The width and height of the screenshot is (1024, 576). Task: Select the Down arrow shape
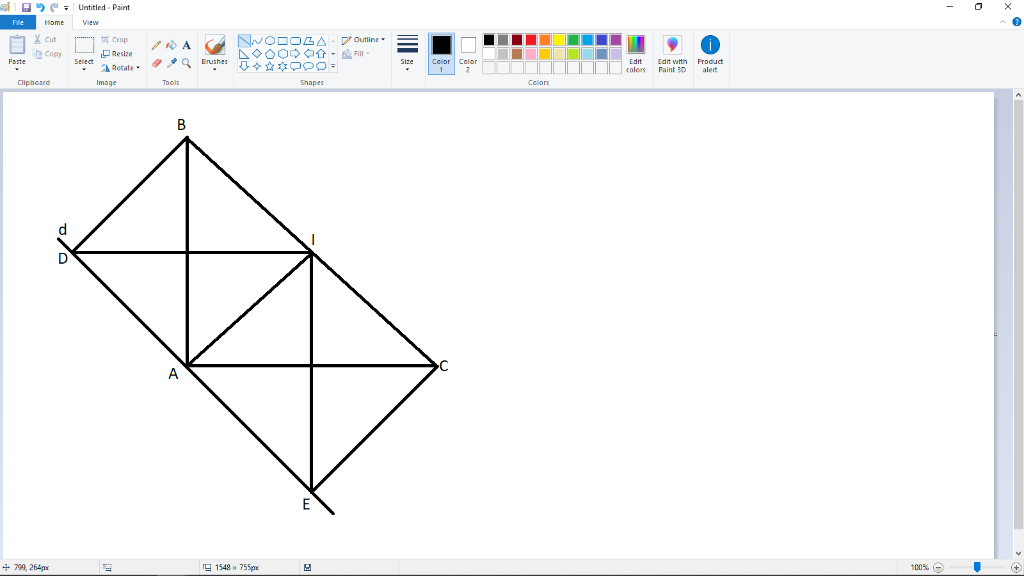[x=244, y=66]
